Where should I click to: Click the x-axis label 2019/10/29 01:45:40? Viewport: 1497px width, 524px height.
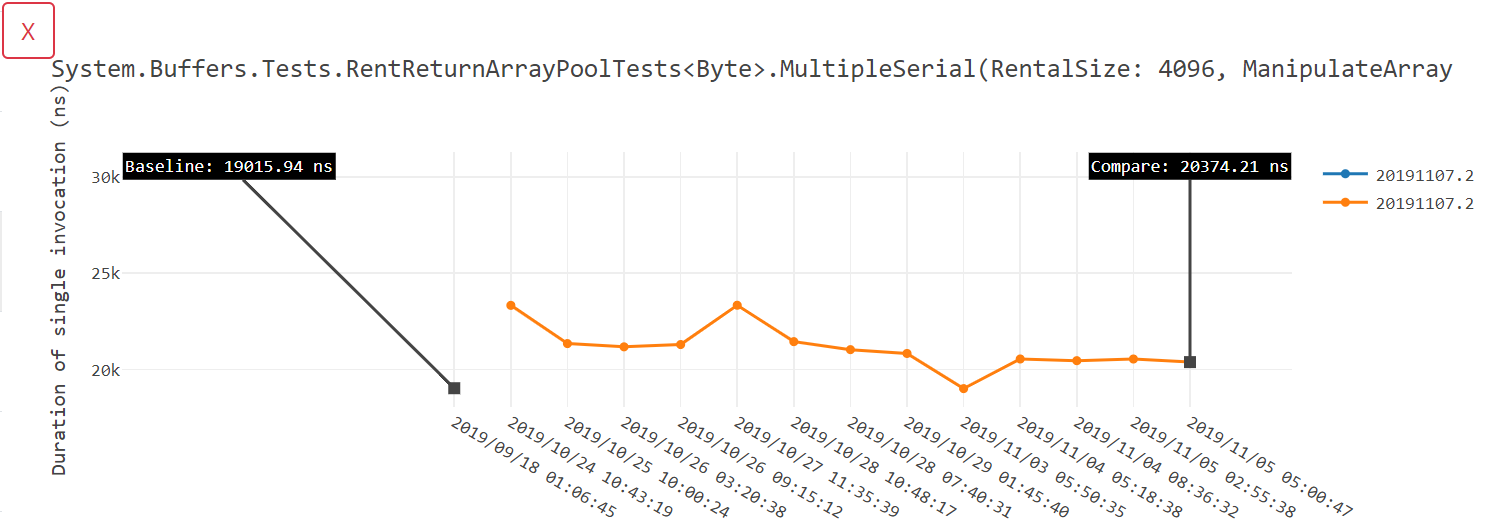[987, 466]
